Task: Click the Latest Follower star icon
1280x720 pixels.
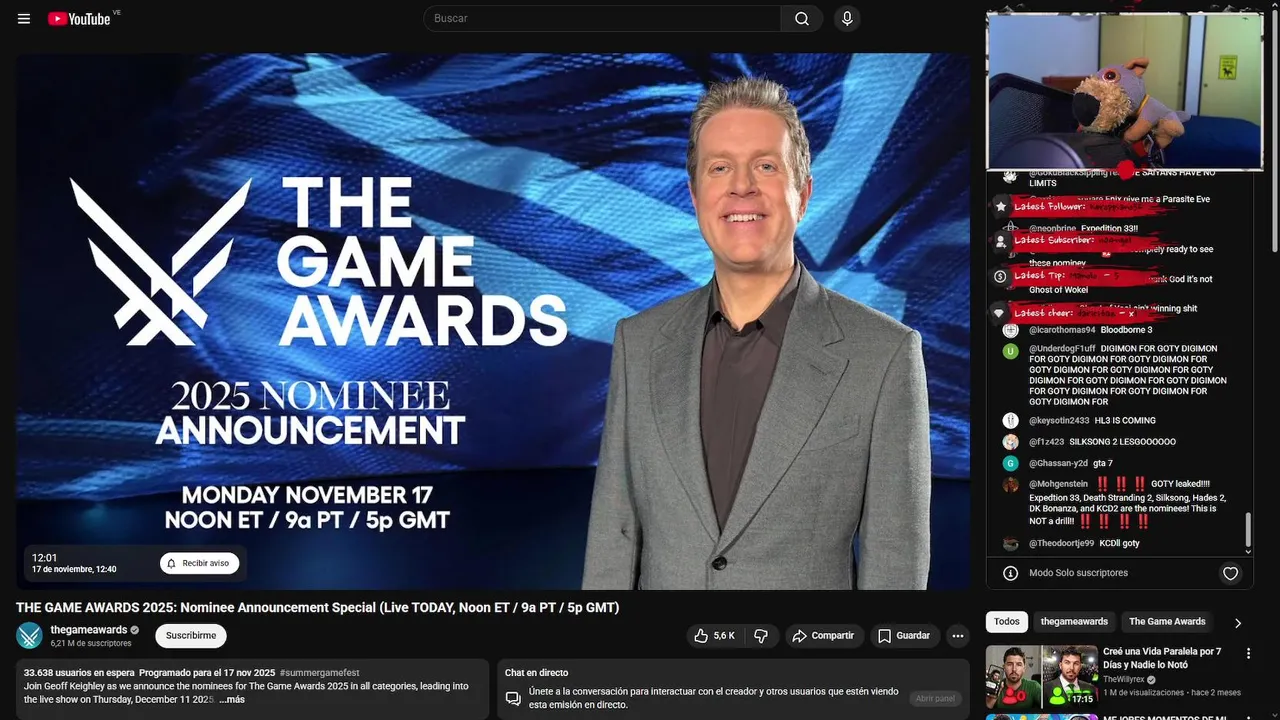Action: point(1000,207)
